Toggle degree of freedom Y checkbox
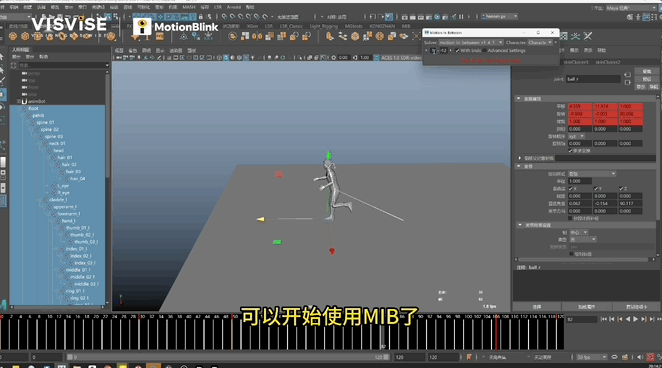Viewport: 662px width, 368px height. click(596, 189)
